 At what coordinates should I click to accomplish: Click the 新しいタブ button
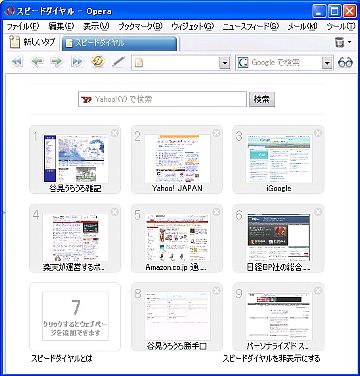(x=32, y=42)
